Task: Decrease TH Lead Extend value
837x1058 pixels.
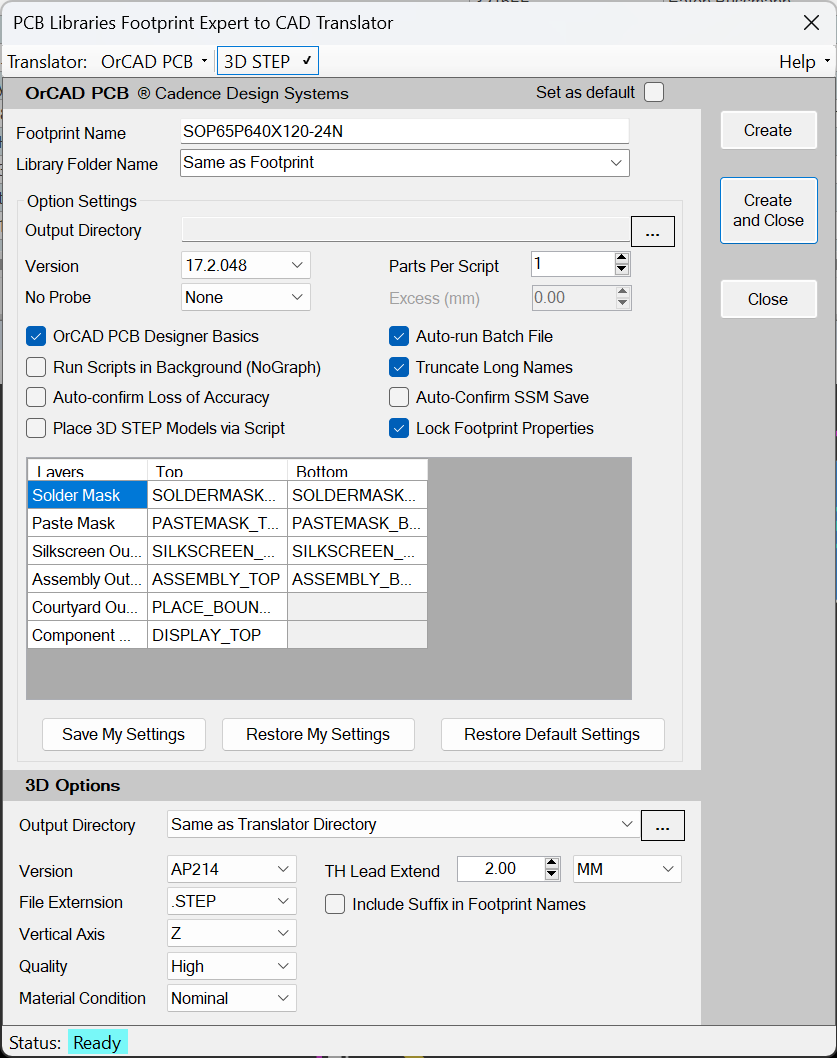Action: (552, 874)
